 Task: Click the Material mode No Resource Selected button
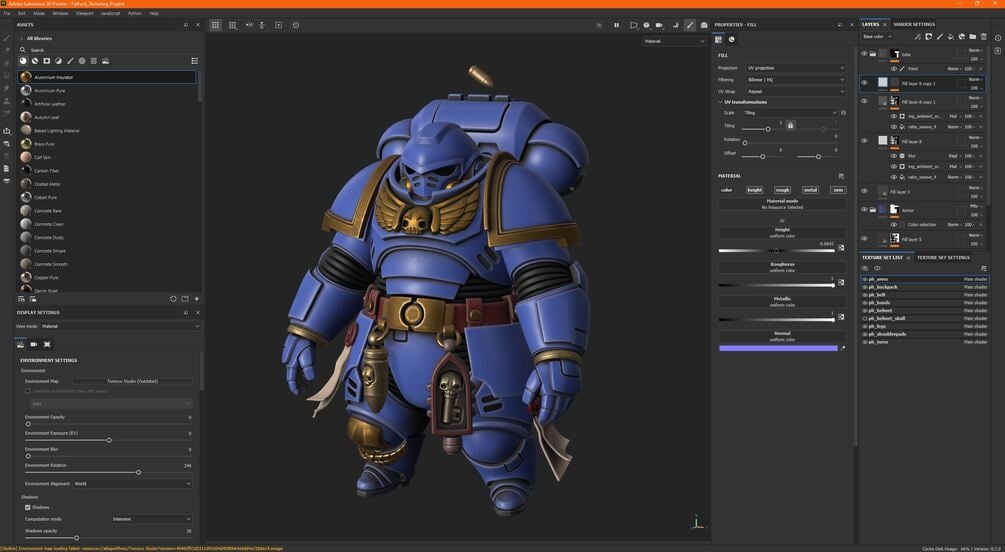point(782,204)
